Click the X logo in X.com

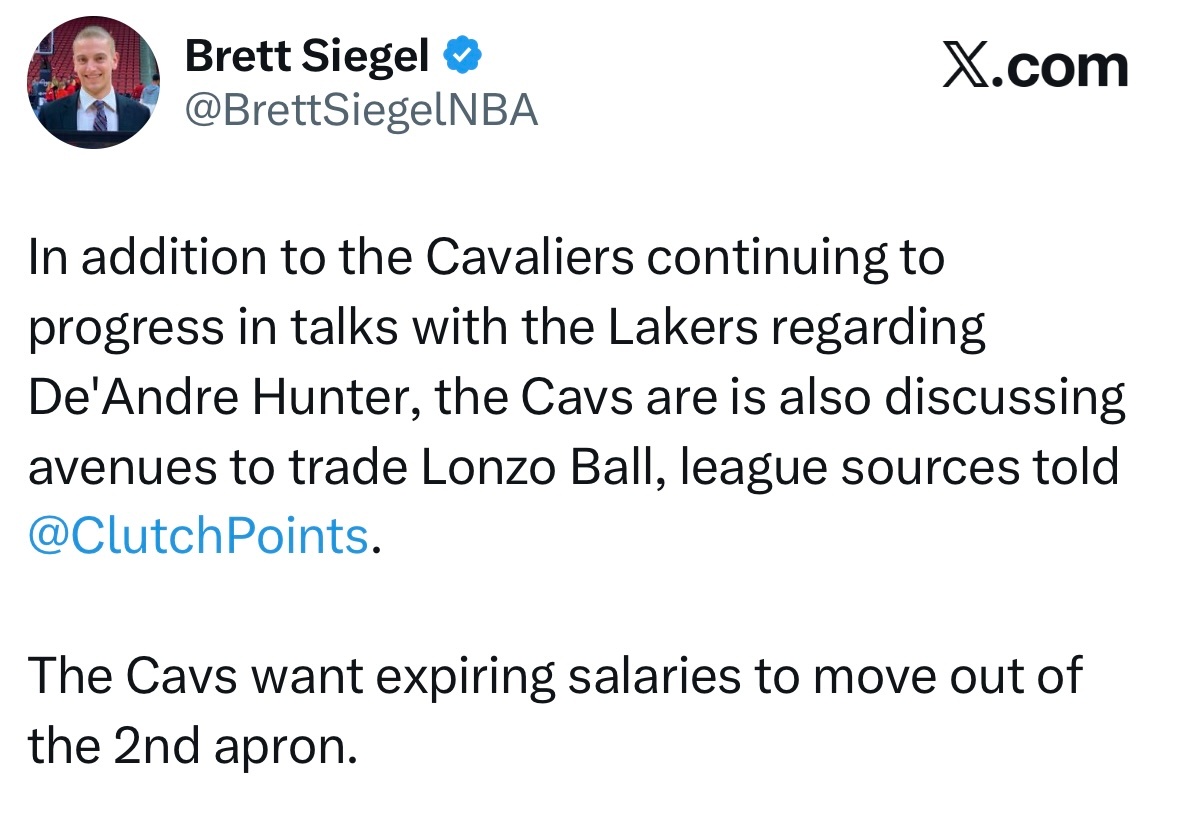pos(964,68)
